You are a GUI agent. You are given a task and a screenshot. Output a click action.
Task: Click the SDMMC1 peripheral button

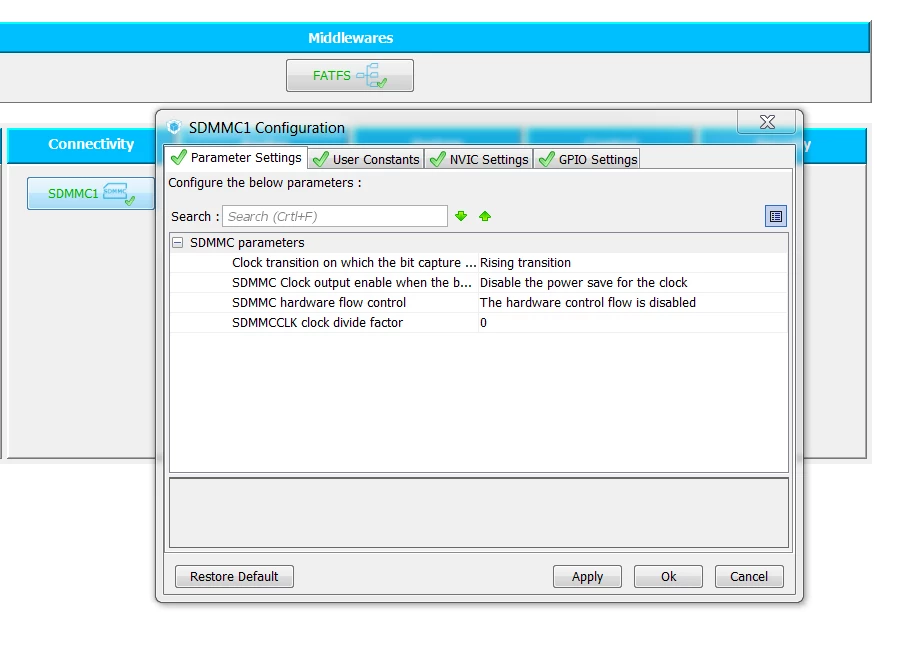90,194
